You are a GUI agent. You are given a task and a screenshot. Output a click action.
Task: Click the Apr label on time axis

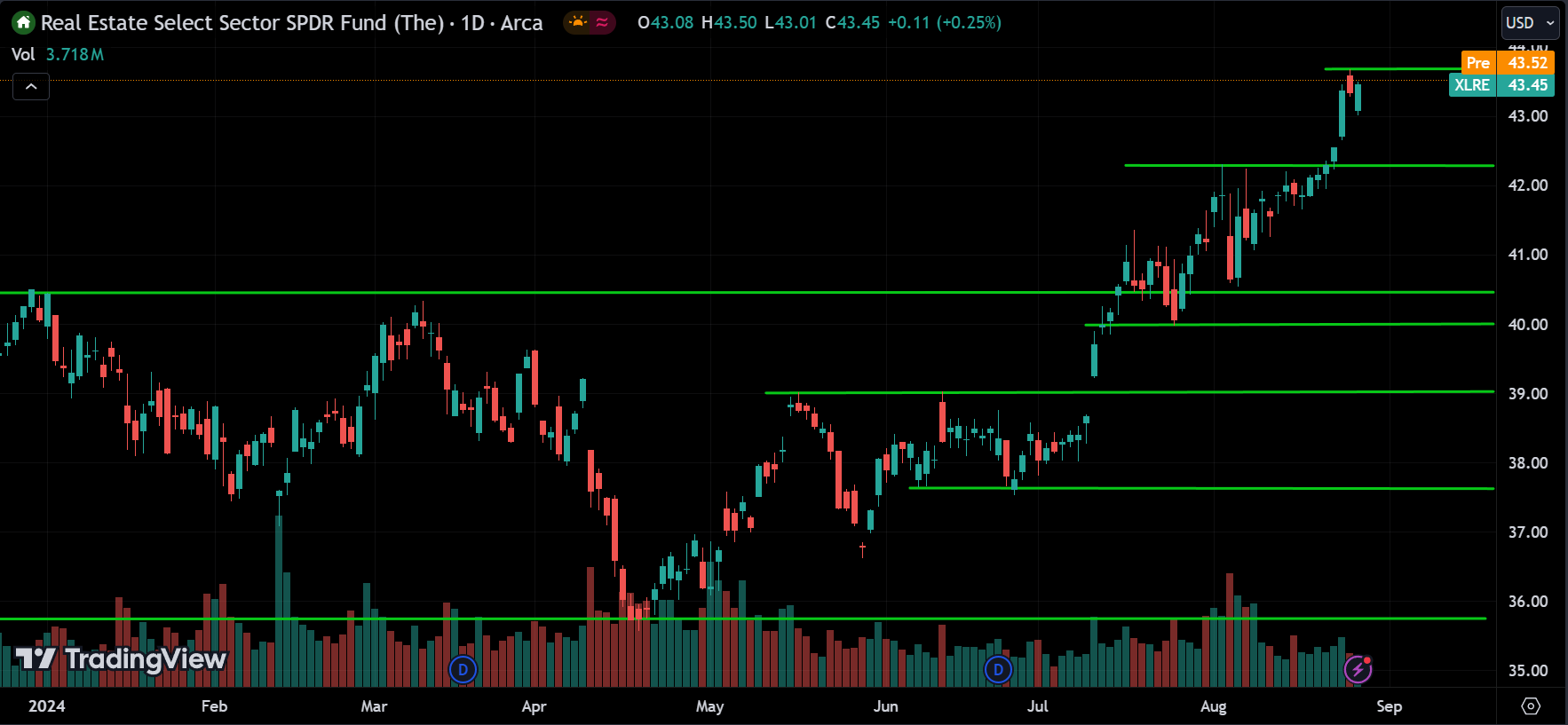[x=534, y=706]
